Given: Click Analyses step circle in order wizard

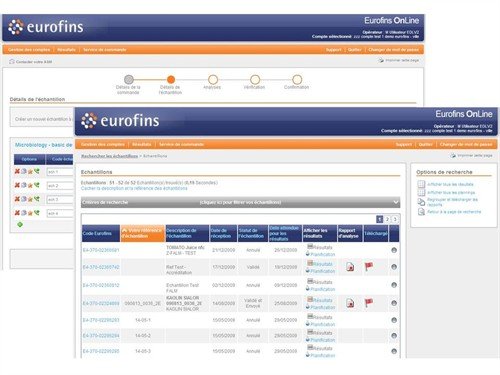Looking at the screenshot, I should pyautogui.click(x=213, y=79).
